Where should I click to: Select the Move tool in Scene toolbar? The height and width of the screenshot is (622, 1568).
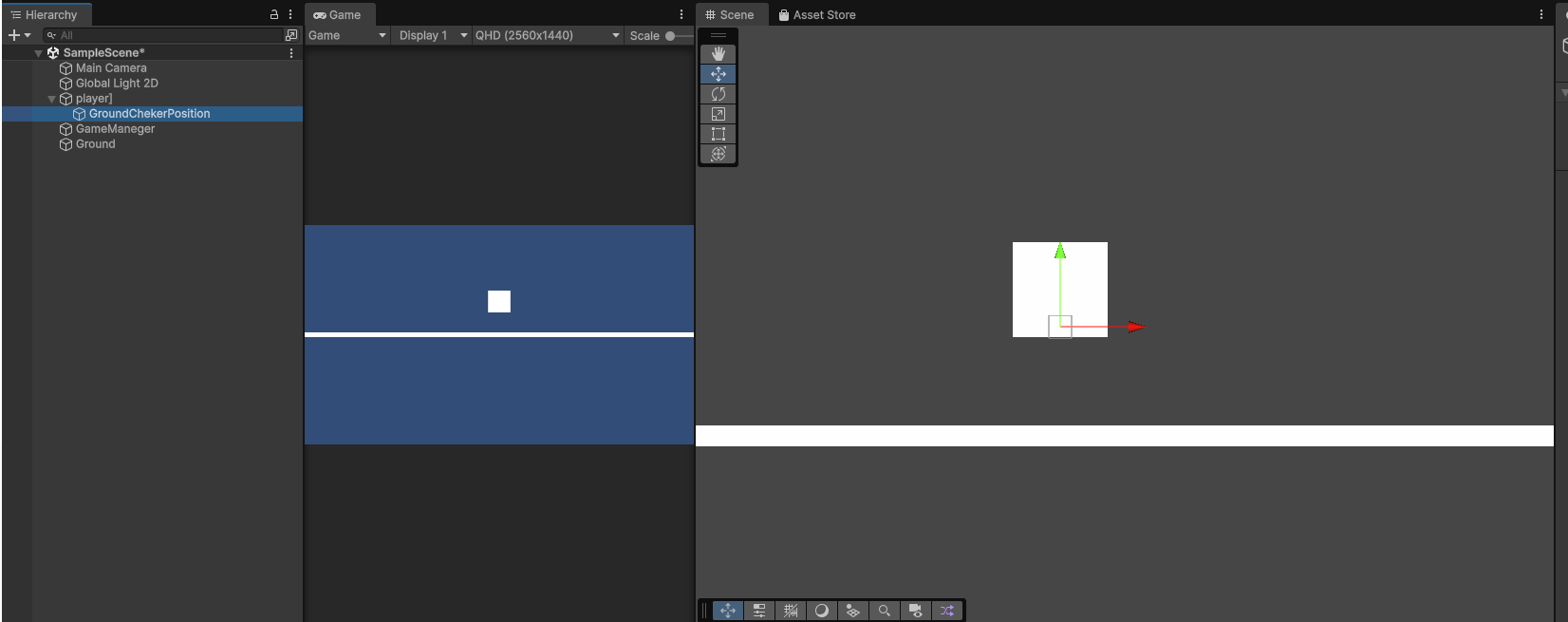[x=719, y=74]
